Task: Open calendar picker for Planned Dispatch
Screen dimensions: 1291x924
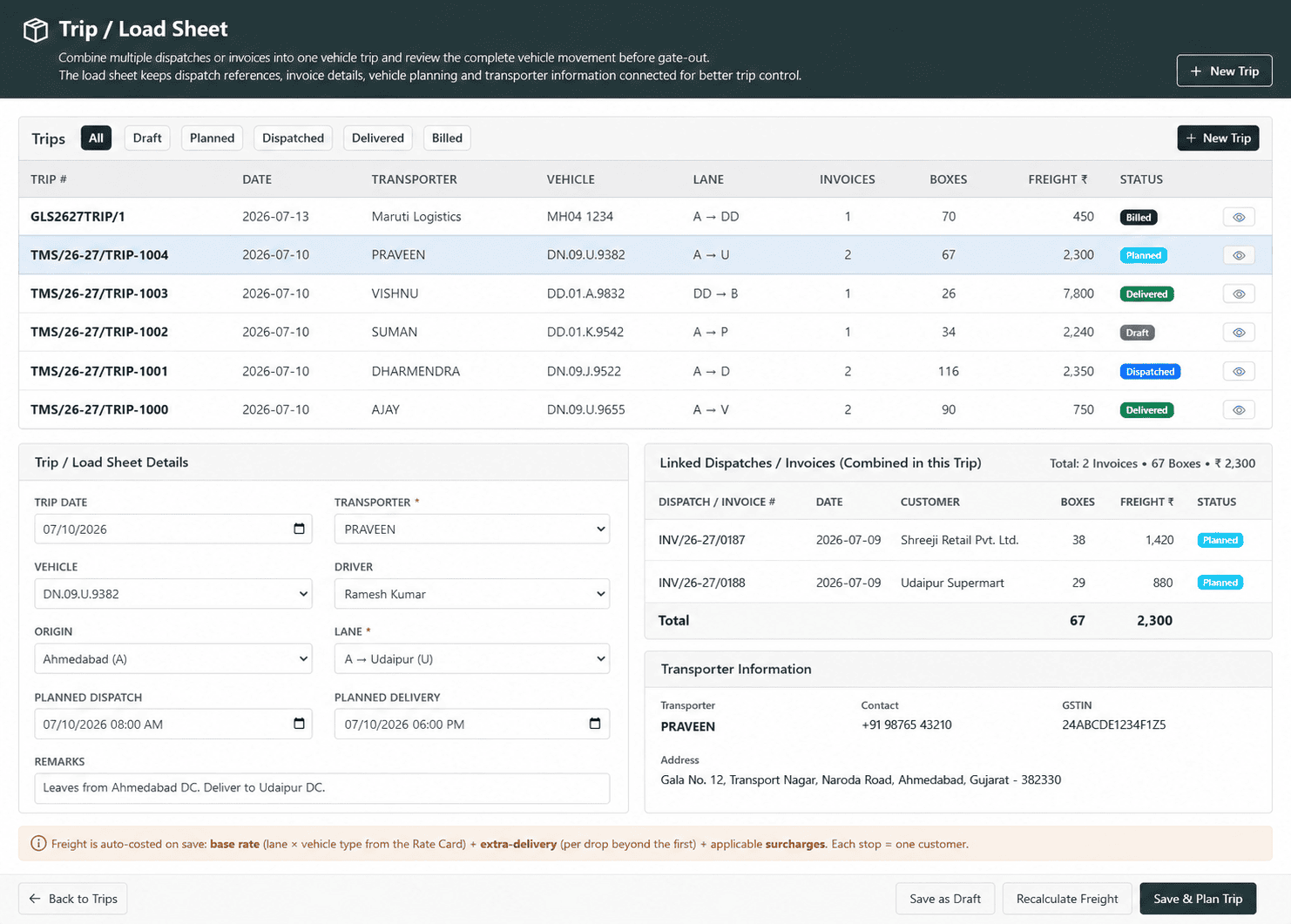Action: pos(299,724)
